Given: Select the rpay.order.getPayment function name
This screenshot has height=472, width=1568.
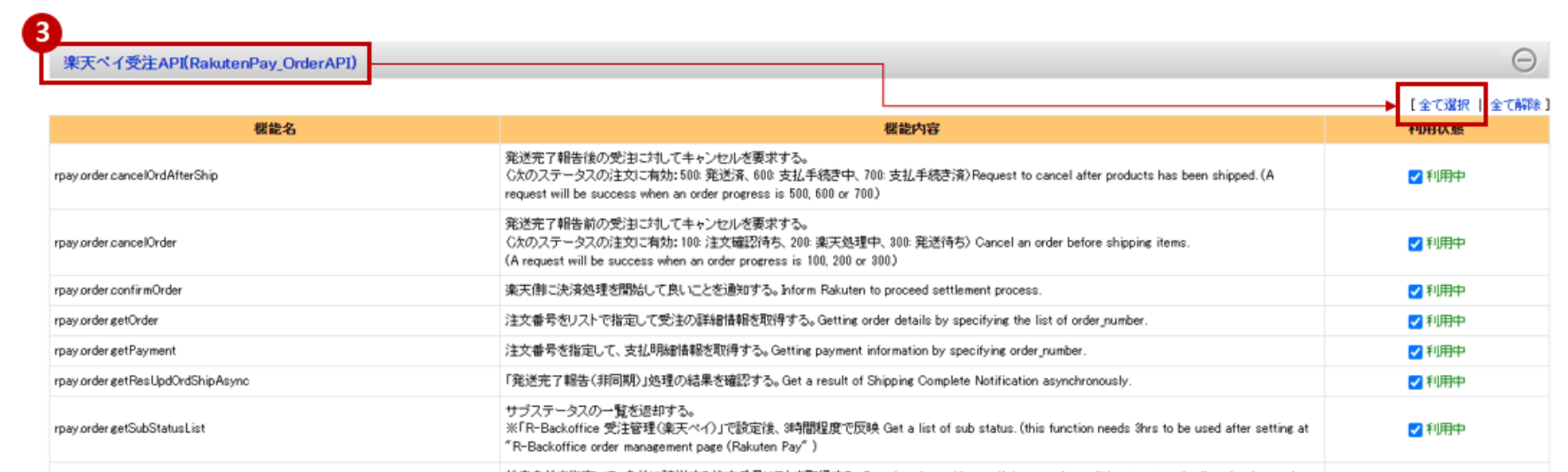Looking at the screenshot, I should (115, 350).
